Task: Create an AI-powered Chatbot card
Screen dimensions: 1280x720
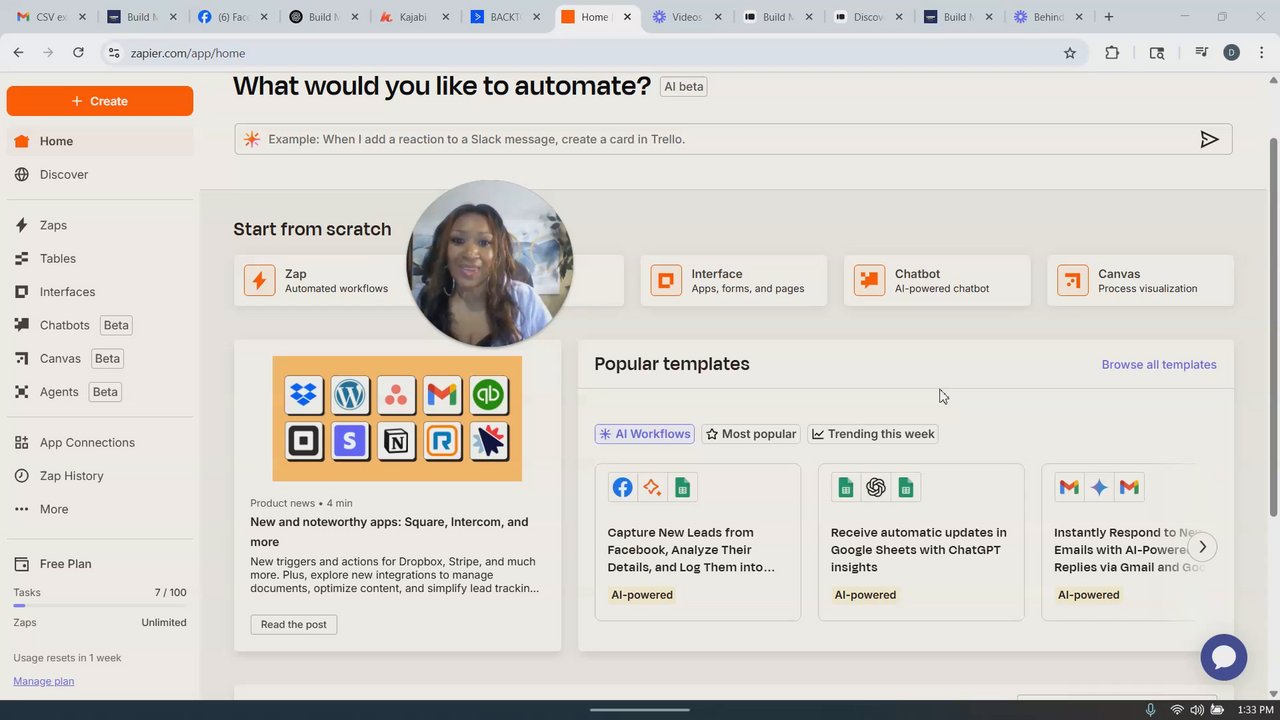Action: [x=937, y=280]
